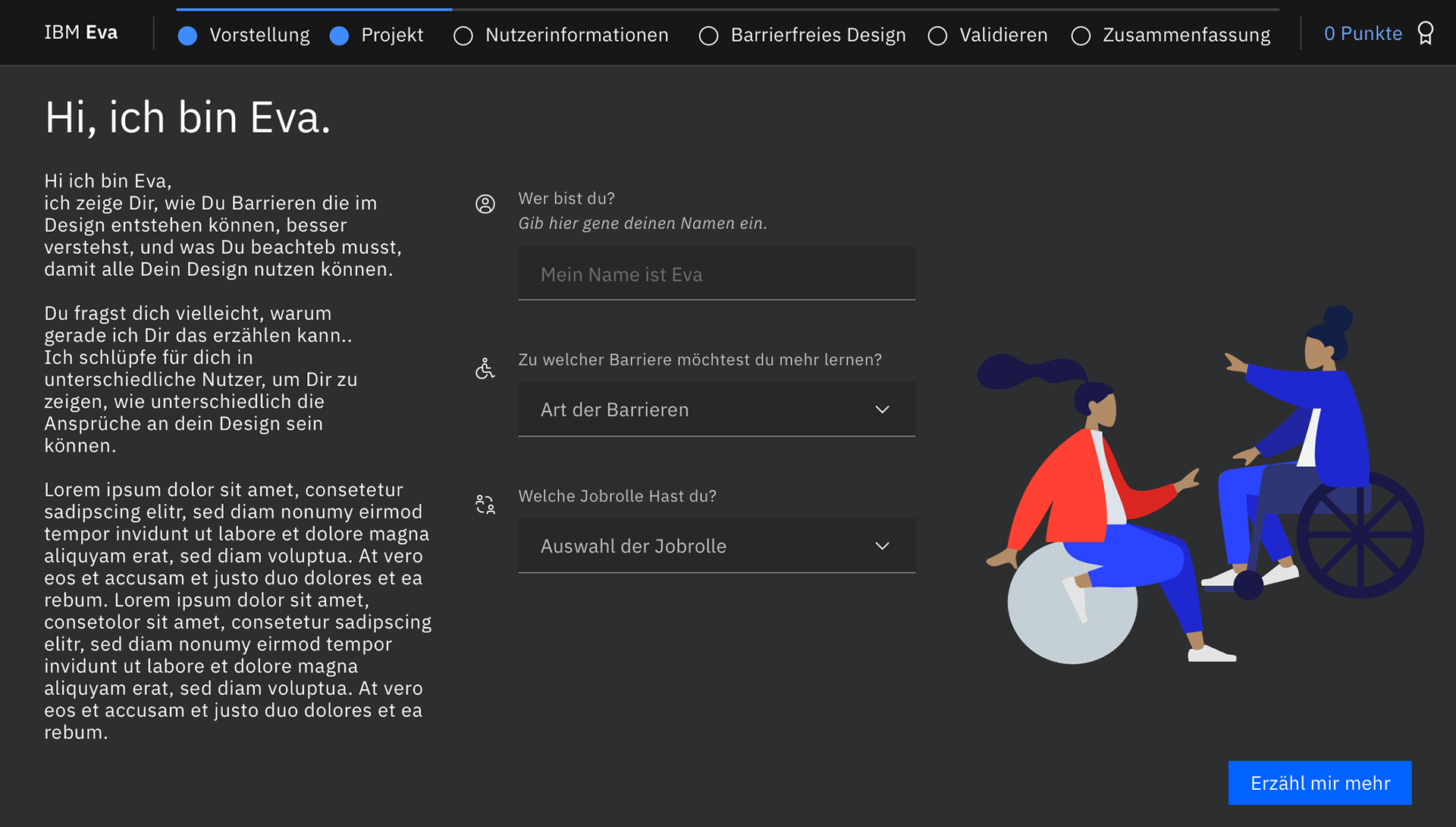Click the two-people icon next to 'Welche Jobrolle'
Image resolution: width=1456 pixels, height=827 pixels.
click(485, 503)
